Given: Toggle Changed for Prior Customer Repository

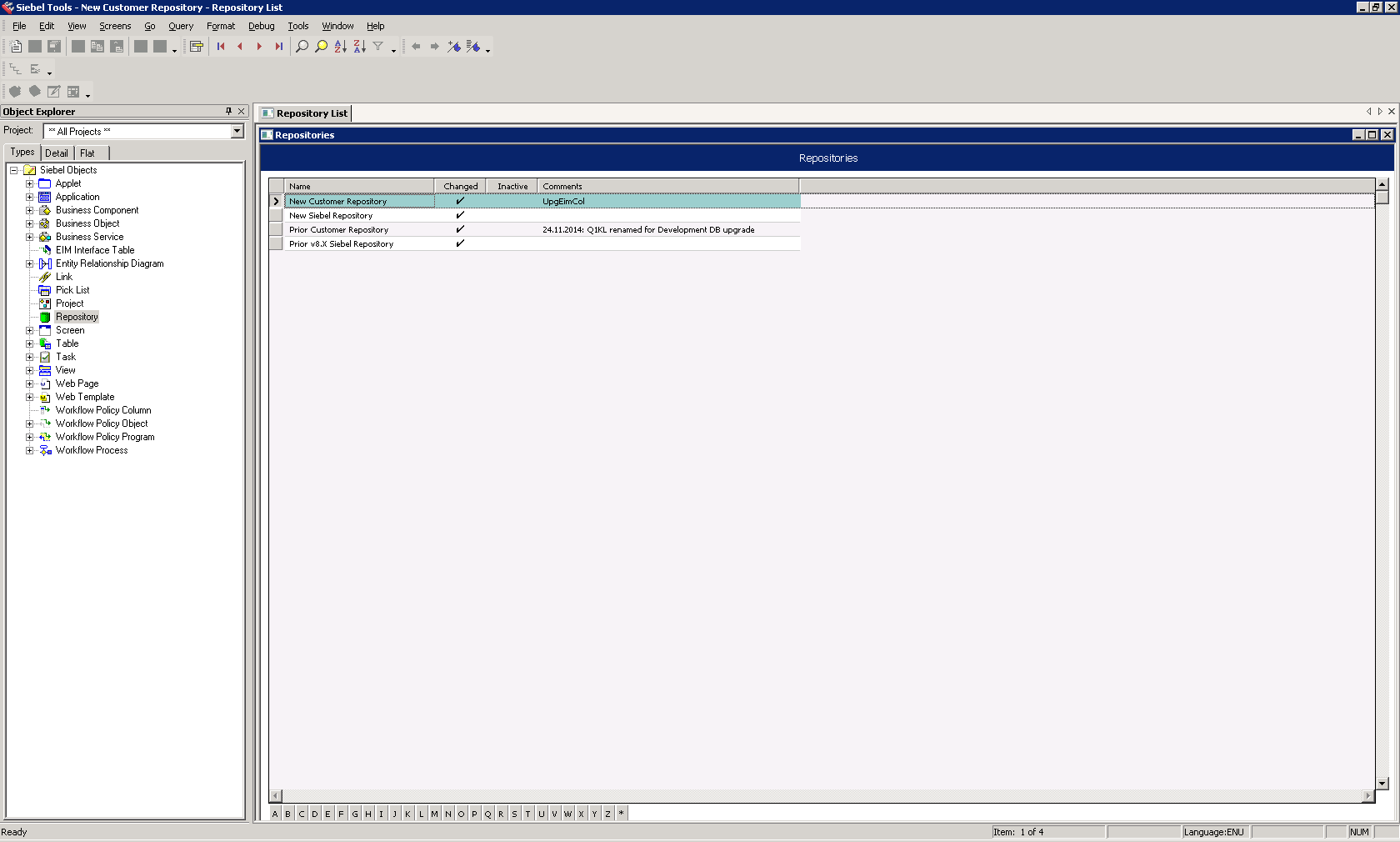Looking at the screenshot, I should [460, 229].
